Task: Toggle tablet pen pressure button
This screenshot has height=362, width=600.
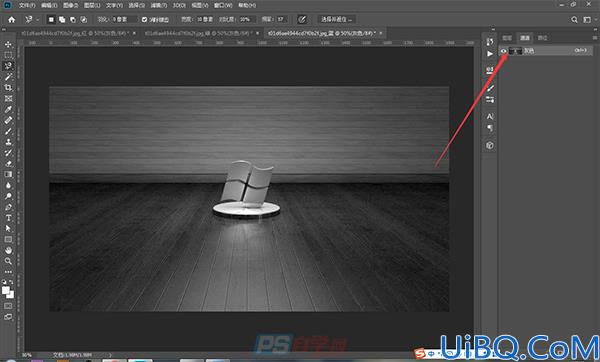Action: point(302,19)
